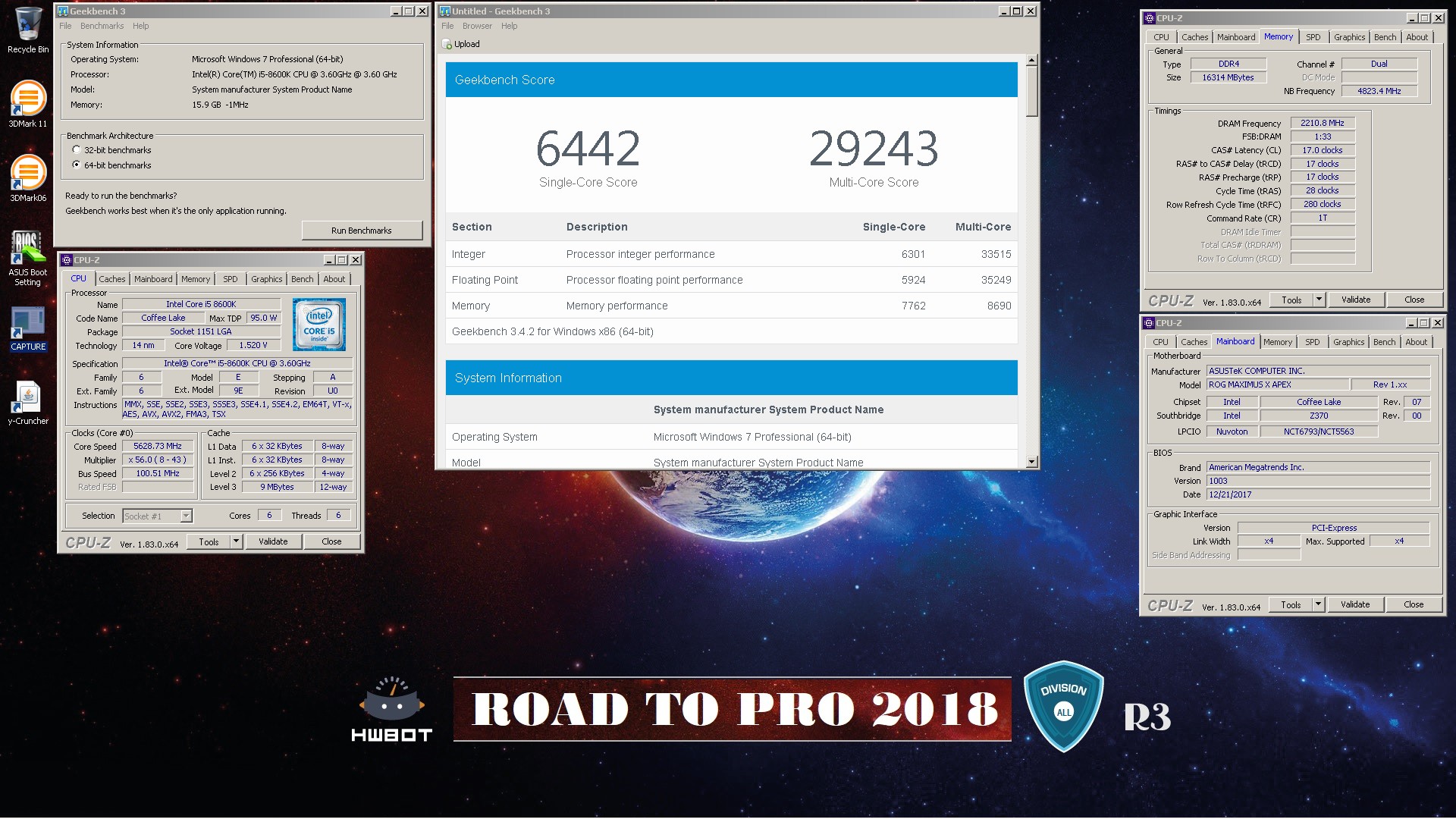The width and height of the screenshot is (1456, 819).
Task: Switch to Graphics tab in CPU-Z Mainboard window
Action: pyautogui.click(x=1349, y=342)
